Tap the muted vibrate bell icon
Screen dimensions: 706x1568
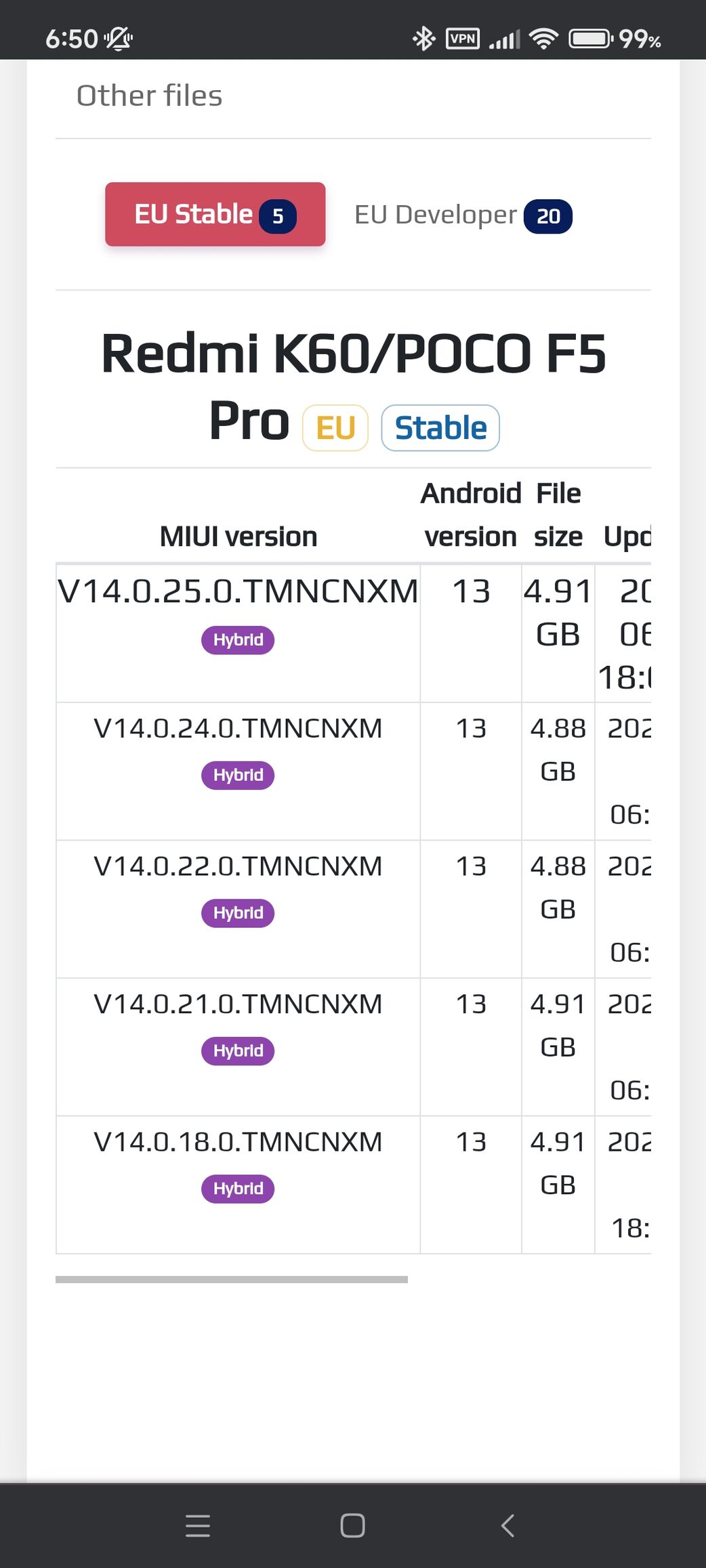click(x=118, y=39)
